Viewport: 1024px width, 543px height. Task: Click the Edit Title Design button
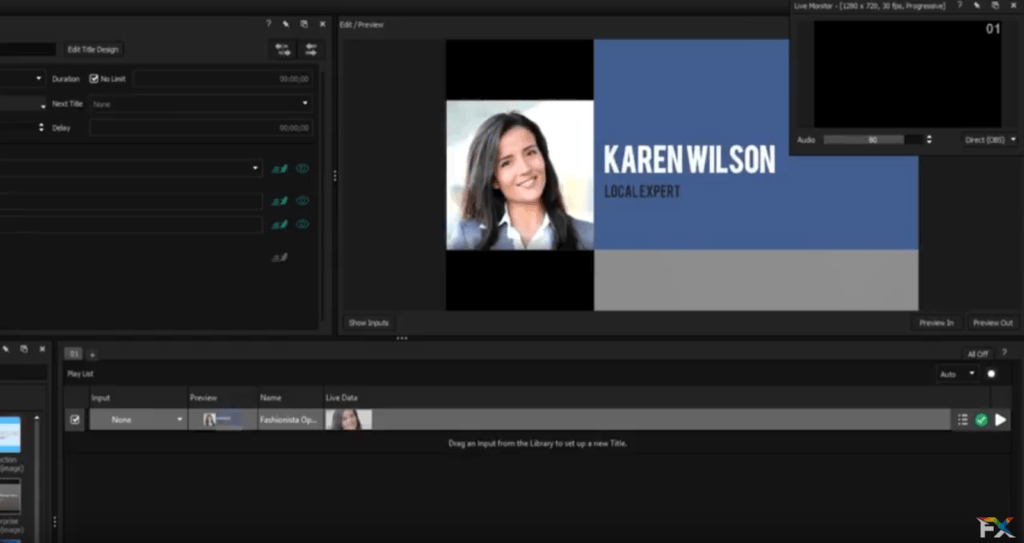click(93, 49)
